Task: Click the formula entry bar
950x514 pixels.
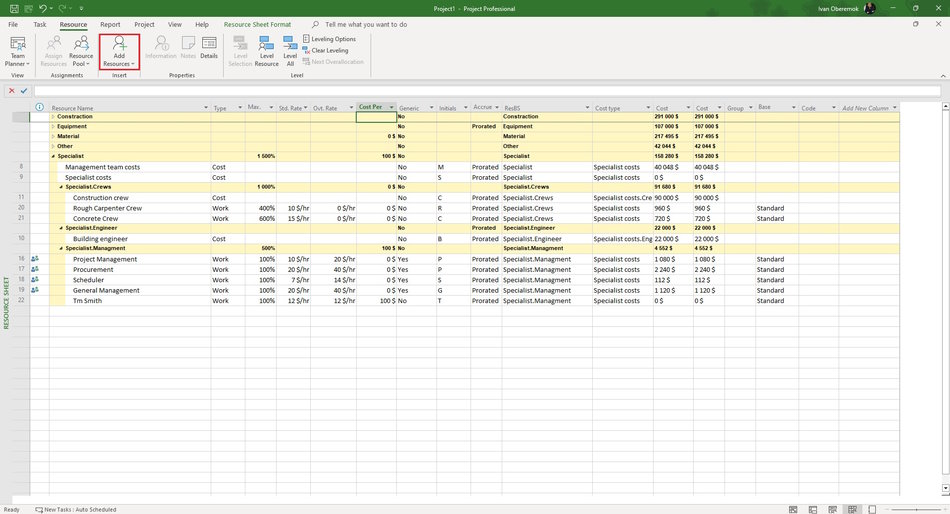Action: point(487,90)
